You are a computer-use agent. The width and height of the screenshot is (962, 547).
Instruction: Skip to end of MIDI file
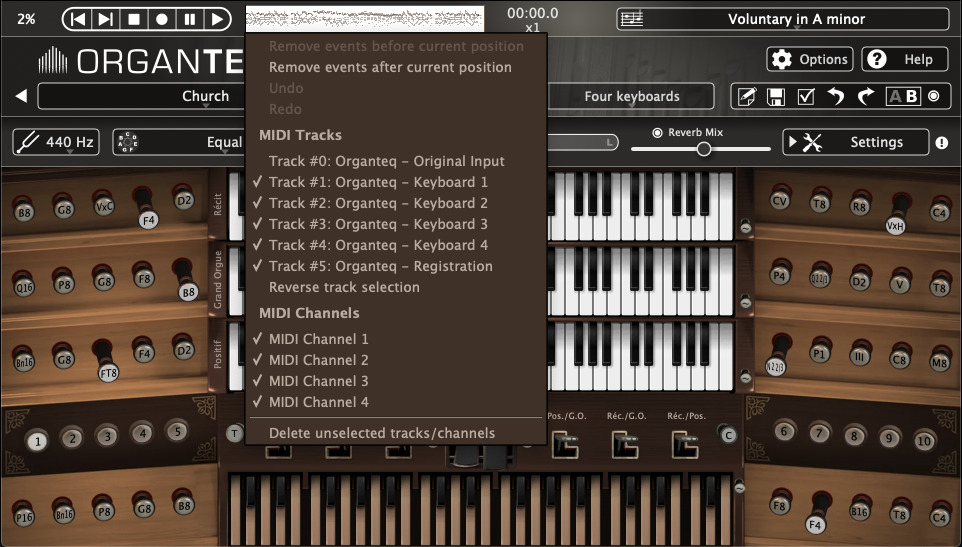106,19
